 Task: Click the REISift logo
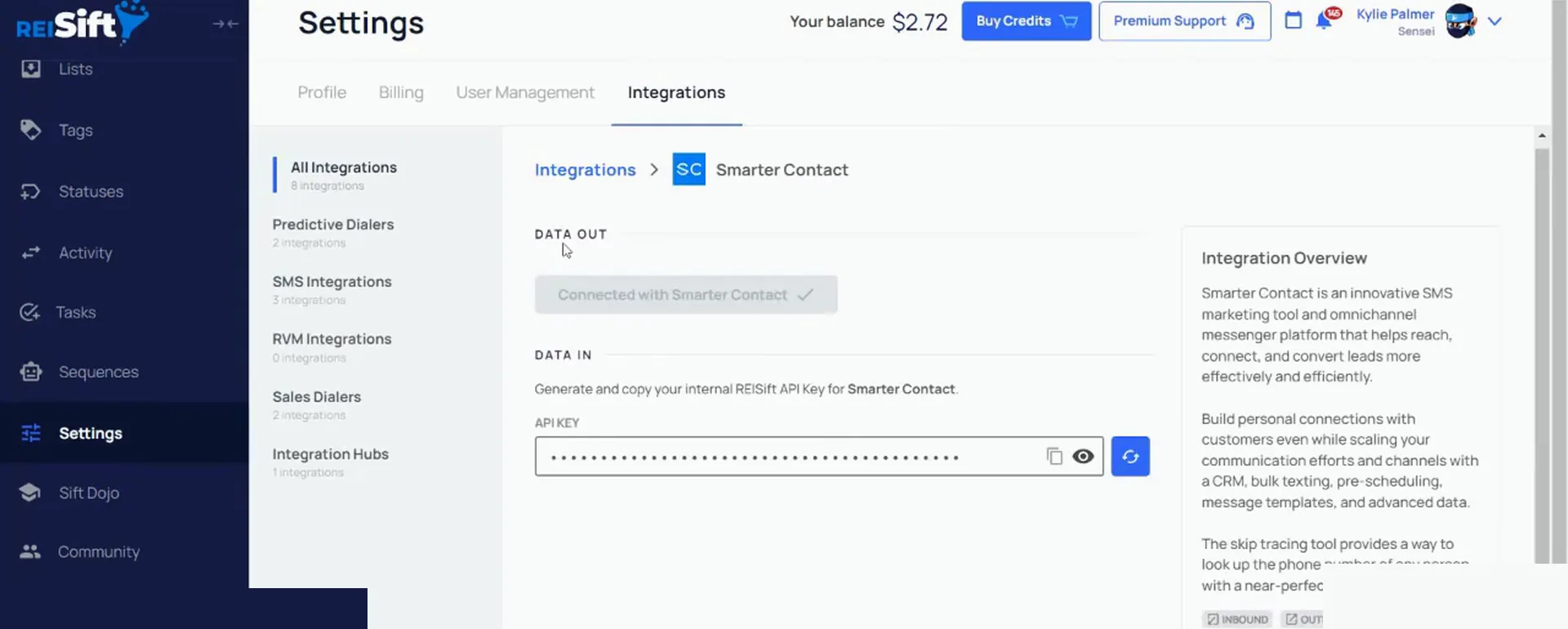click(x=82, y=22)
